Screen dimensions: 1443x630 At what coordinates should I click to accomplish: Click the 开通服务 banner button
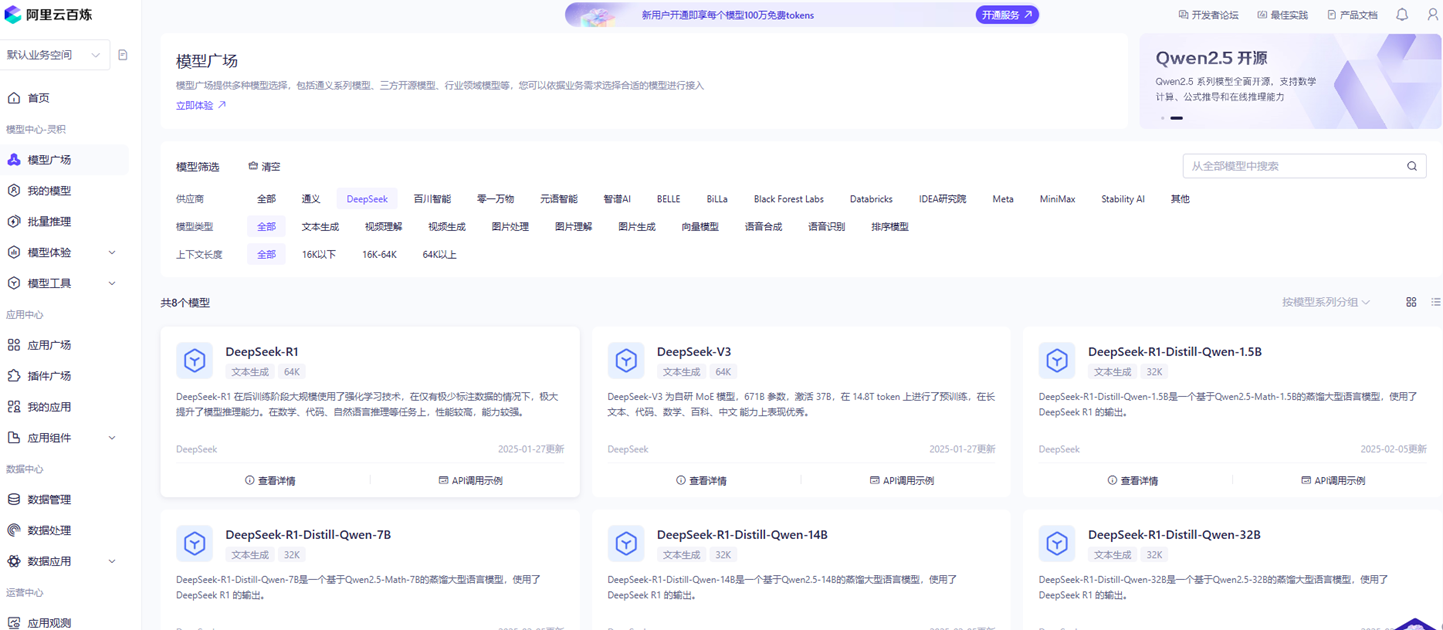[x=1007, y=15]
